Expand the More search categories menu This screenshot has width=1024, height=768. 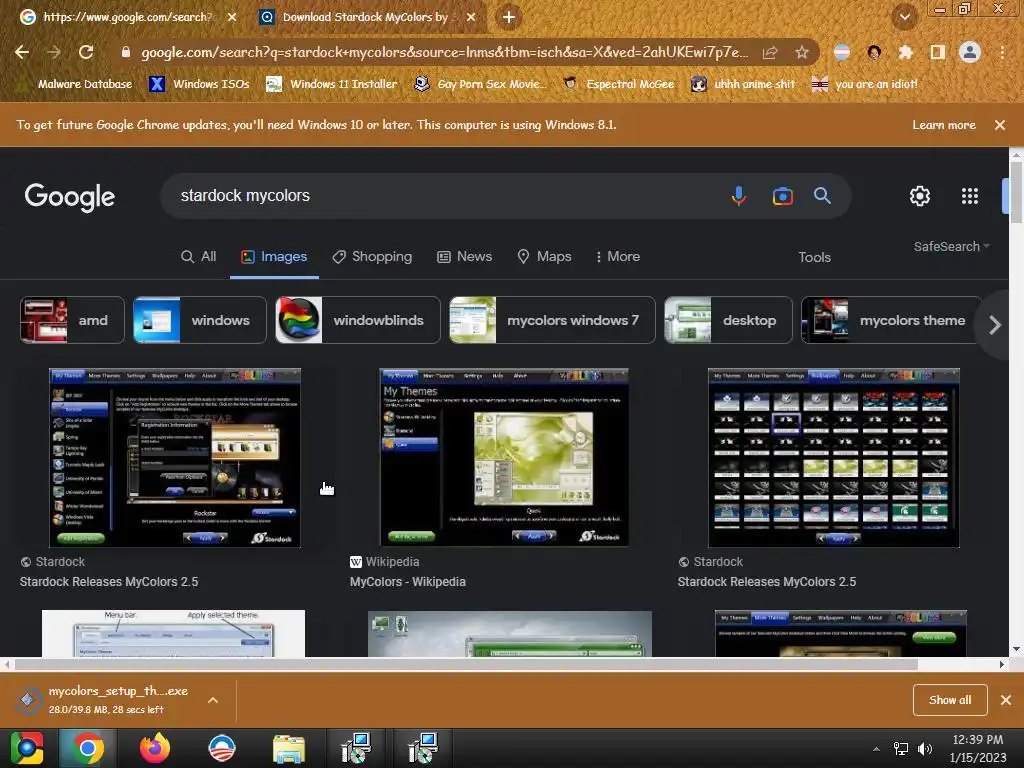pos(618,257)
